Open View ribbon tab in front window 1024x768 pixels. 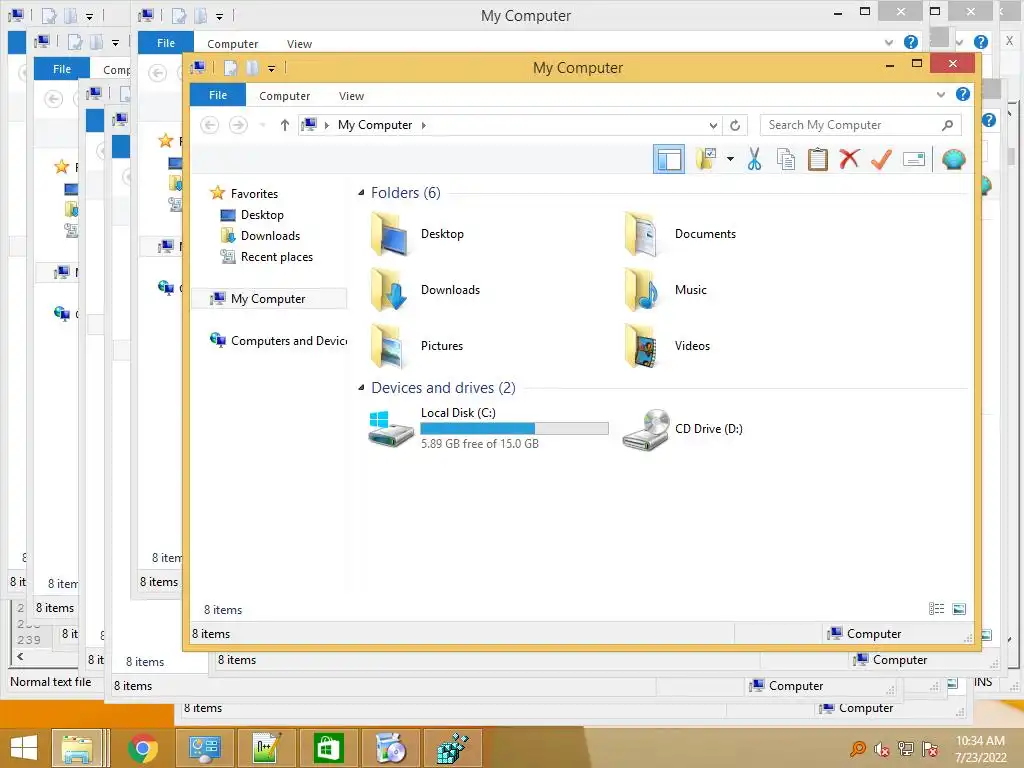(351, 95)
